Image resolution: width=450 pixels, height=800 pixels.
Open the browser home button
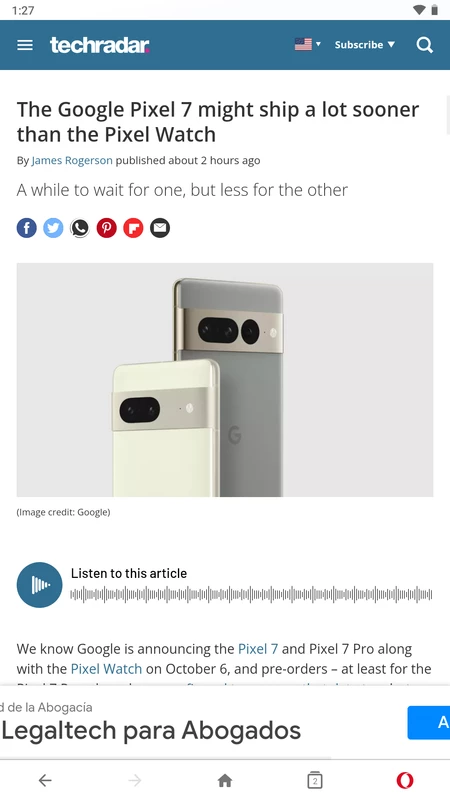(x=225, y=780)
